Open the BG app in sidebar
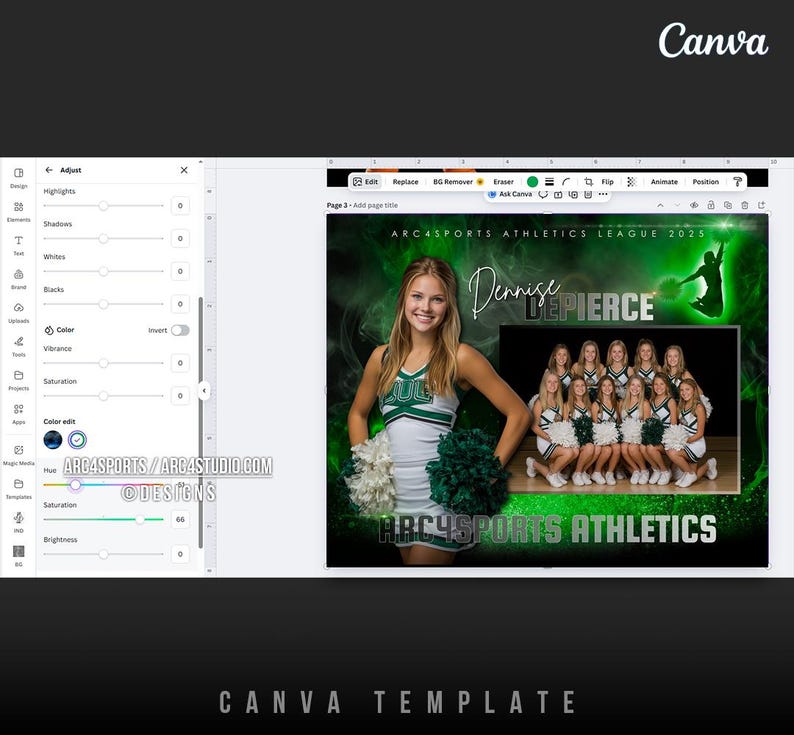This screenshot has width=794, height=735. tap(19, 556)
